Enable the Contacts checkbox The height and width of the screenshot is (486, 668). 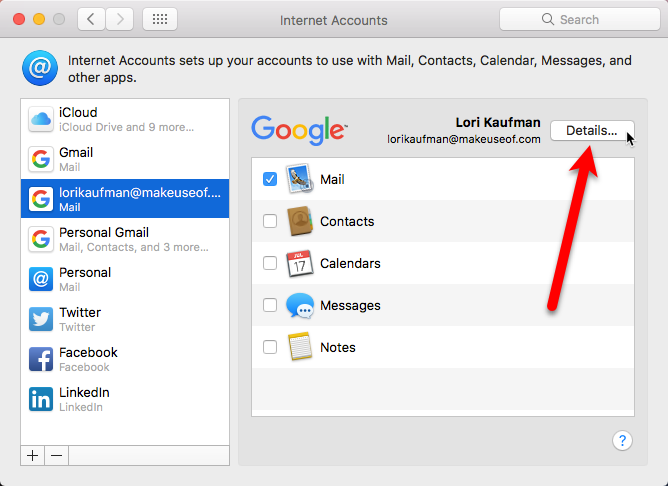tap(270, 221)
